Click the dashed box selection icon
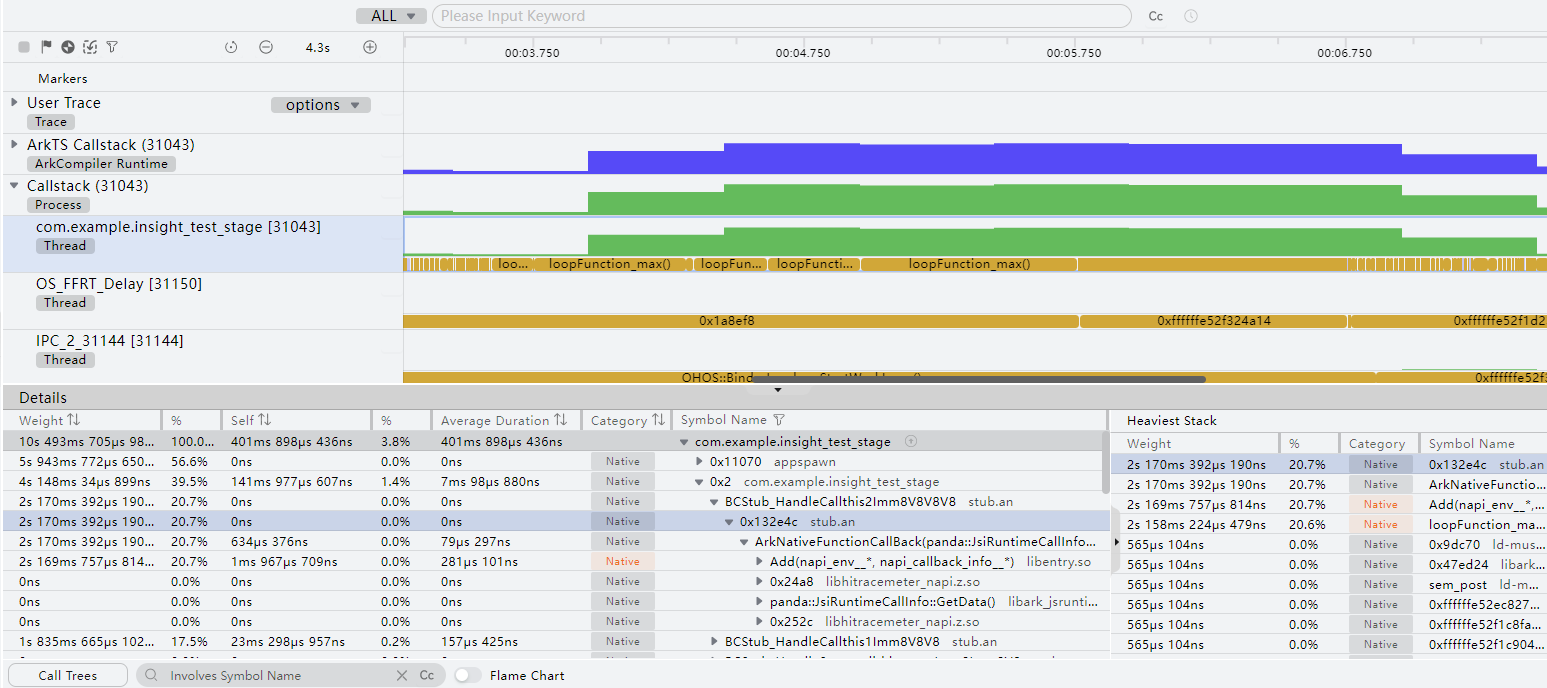The height and width of the screenshot is (688, 1547). 90,47
